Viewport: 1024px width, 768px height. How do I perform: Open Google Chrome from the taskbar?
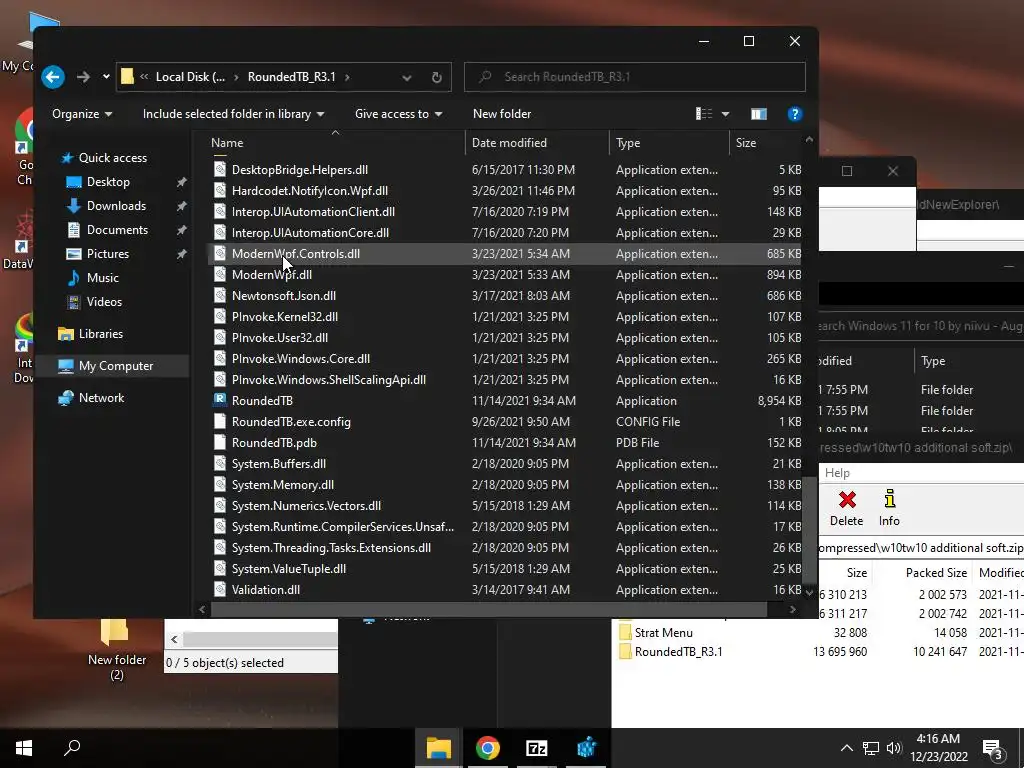pyautogui.click(x=487, y=748)
